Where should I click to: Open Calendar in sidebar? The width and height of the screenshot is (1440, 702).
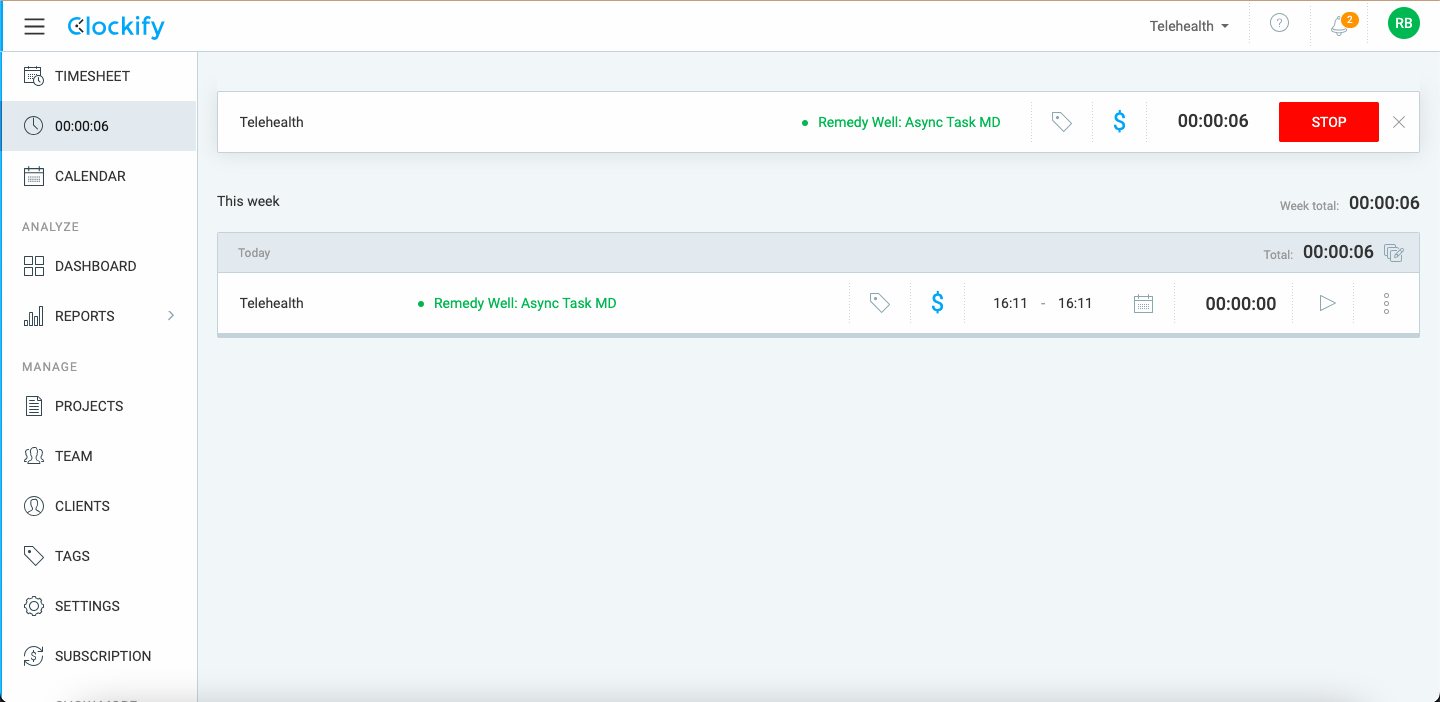99,176
